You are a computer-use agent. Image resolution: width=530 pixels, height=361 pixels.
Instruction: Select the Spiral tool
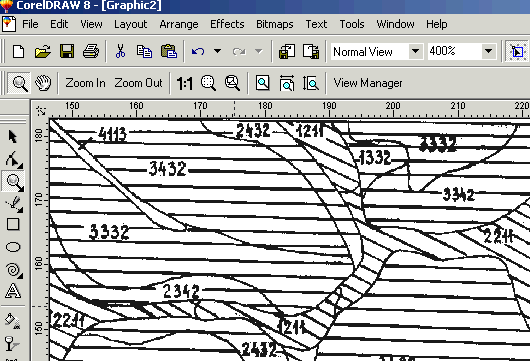(14, 270)
